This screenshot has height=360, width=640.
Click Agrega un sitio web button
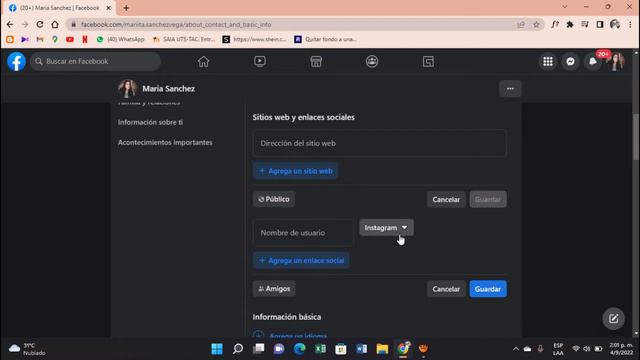click(x=296, y=171)
